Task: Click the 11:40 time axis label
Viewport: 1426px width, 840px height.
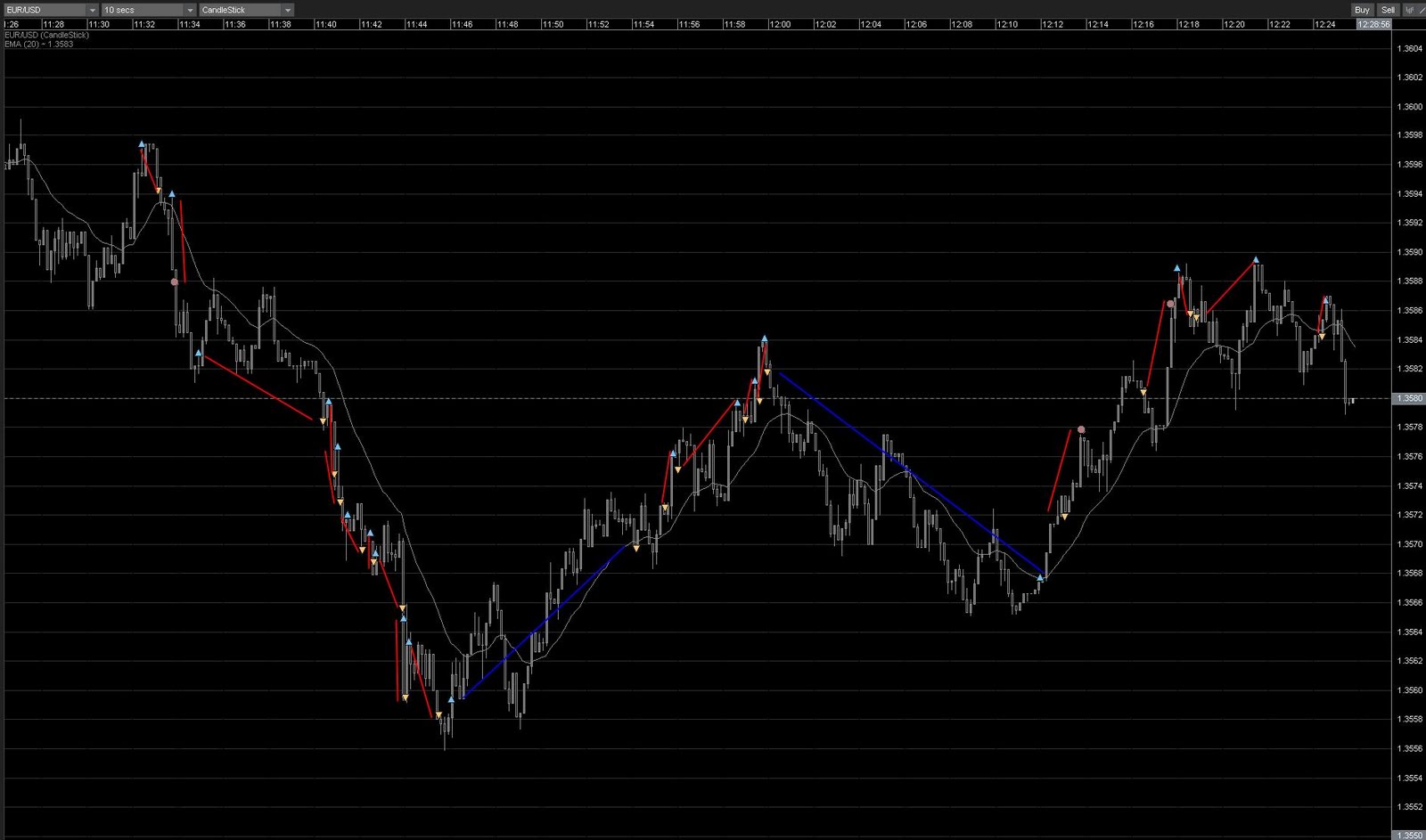Action: [x=325, y=24]
